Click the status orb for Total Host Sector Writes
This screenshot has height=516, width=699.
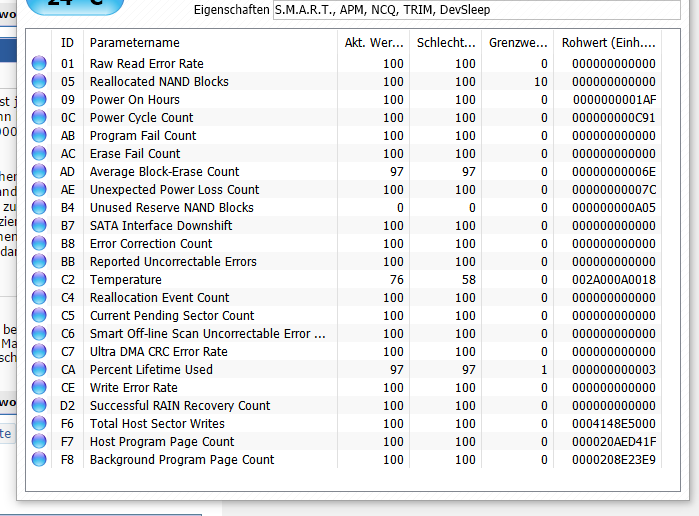[39, 423]
